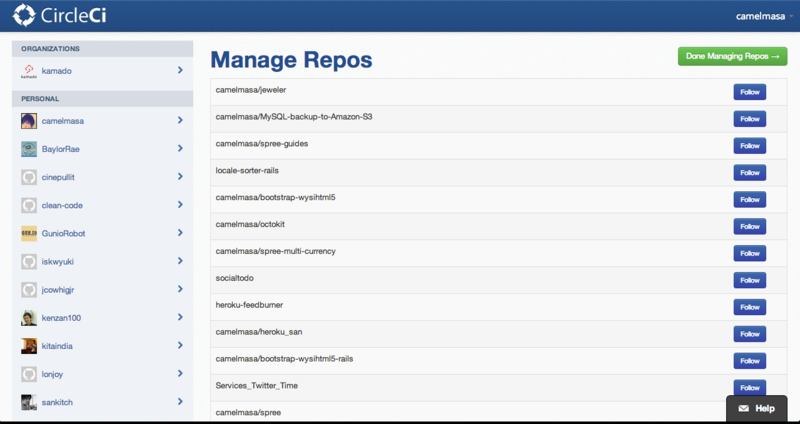Click the clean-code GitHub avatar

29,205
